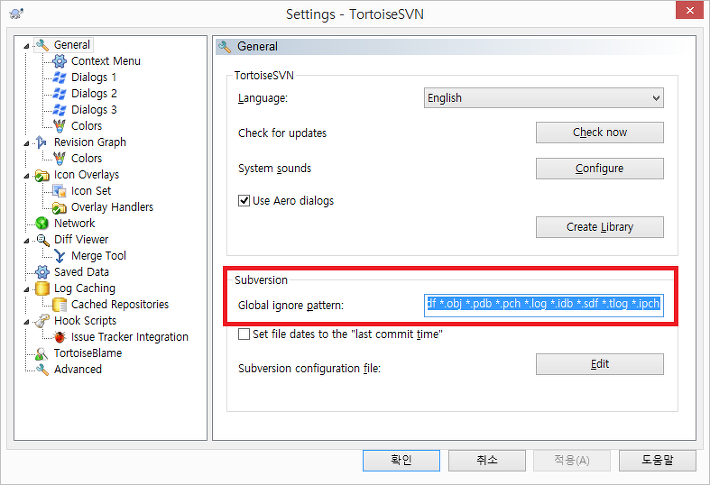Click the Colors icon under Revision Graph

[59, 158]
